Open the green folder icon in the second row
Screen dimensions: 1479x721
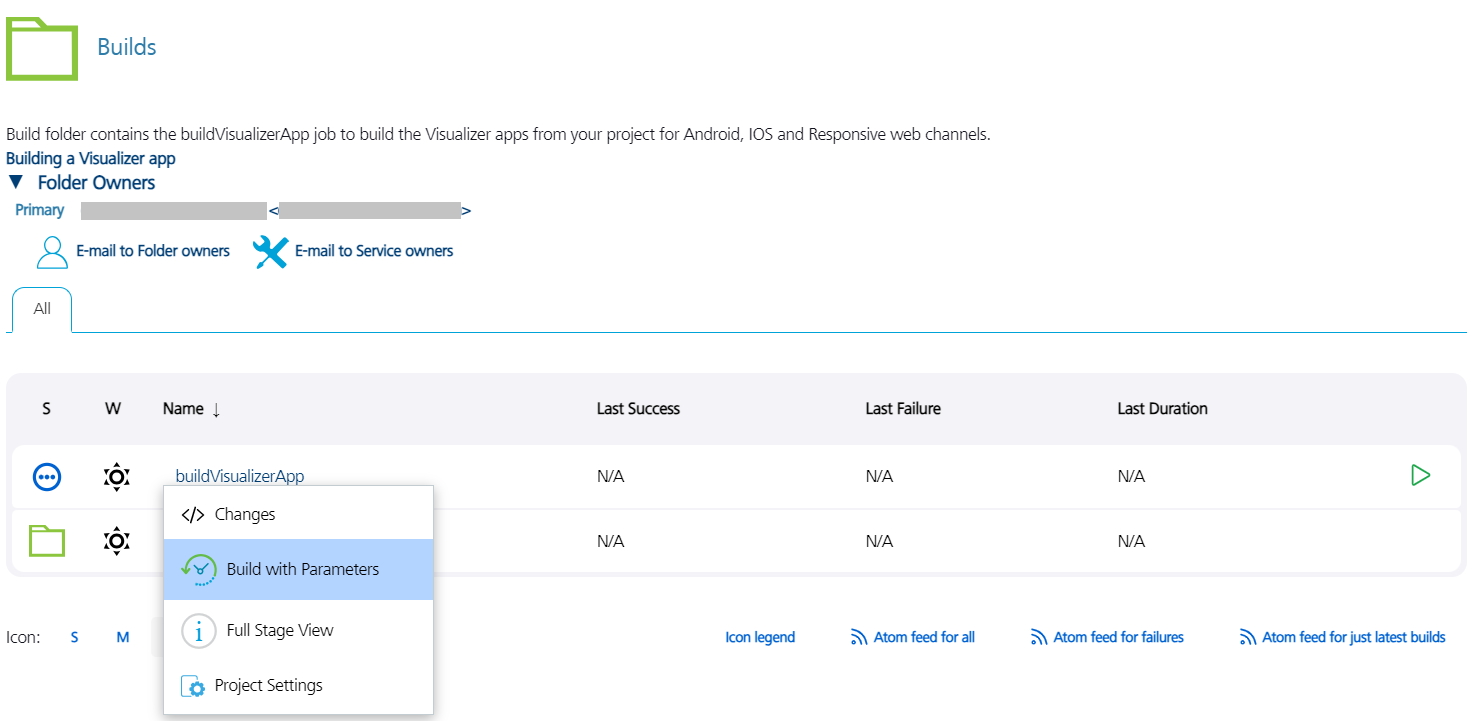coord(46,540)
